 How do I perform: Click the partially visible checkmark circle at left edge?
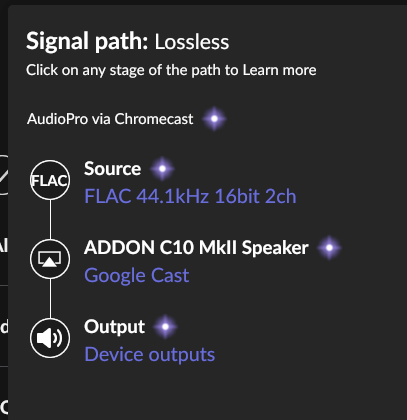click(x=4, y=174)
